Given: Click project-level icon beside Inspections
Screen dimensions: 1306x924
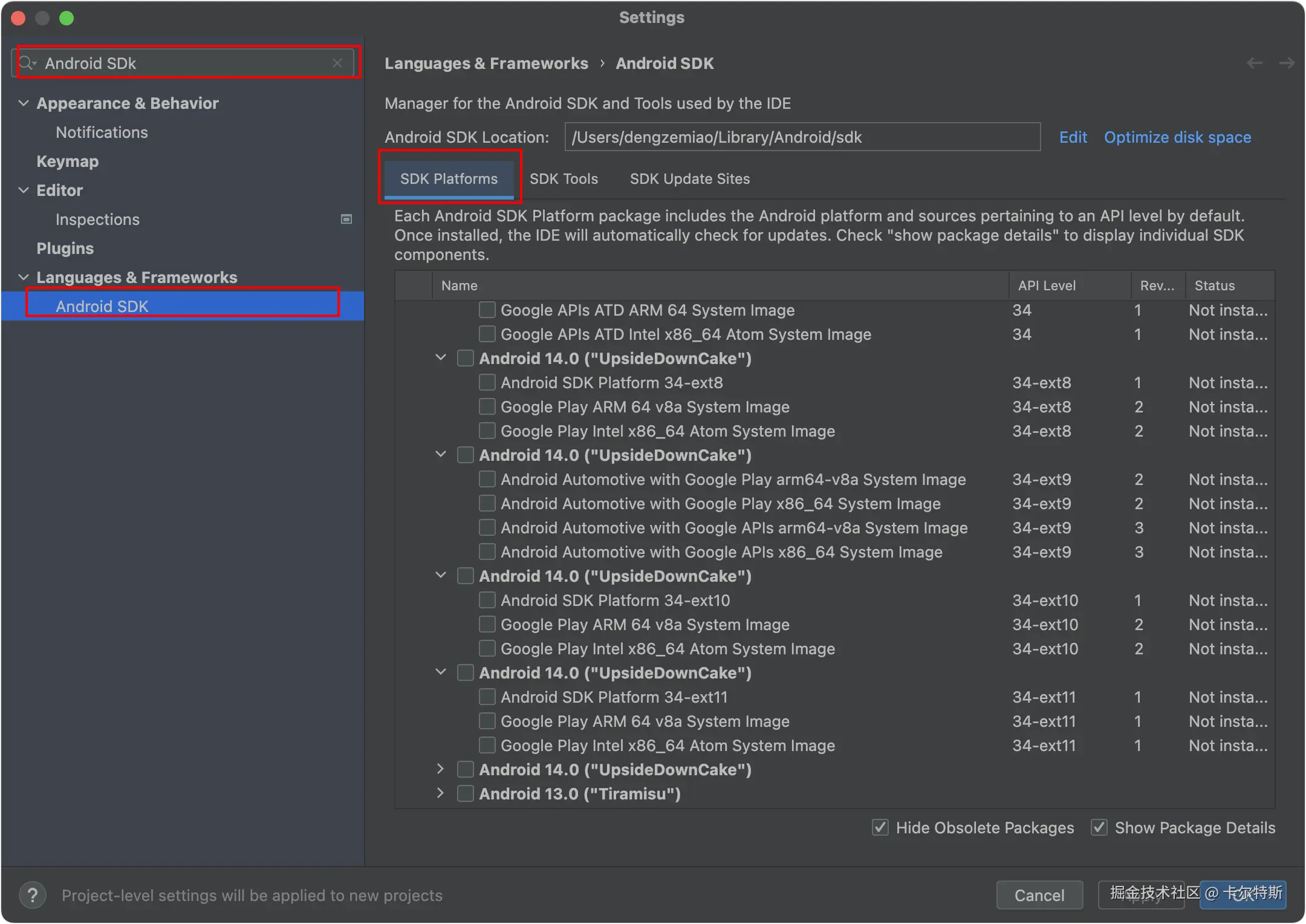Looking at the screenshot, I should (346, 219).
